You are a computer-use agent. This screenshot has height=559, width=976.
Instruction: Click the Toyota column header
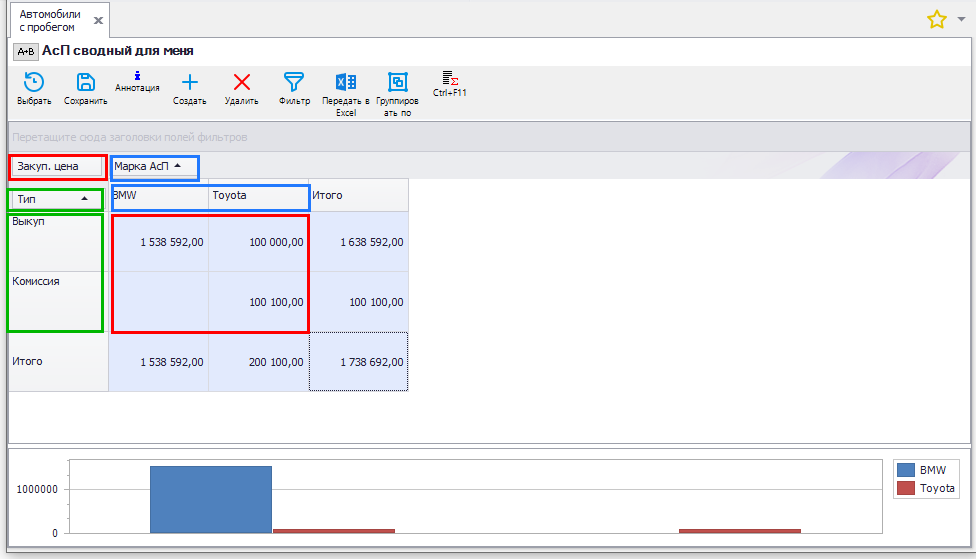point(258,196)
